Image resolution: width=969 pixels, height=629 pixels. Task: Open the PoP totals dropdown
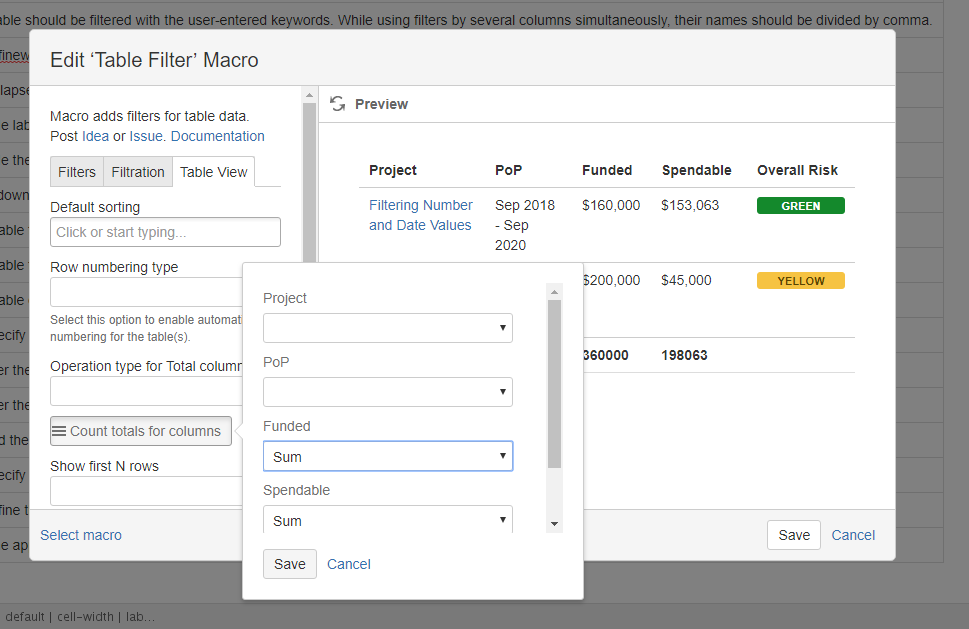coord(387,392)
